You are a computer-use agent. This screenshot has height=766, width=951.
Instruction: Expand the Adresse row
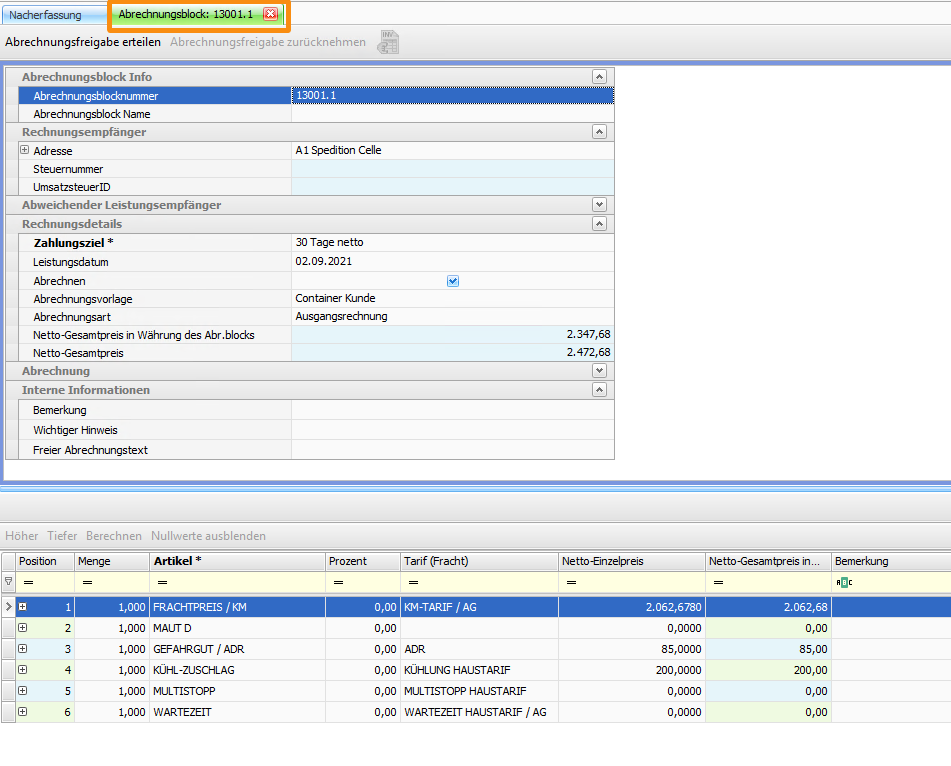coord(25,150)
